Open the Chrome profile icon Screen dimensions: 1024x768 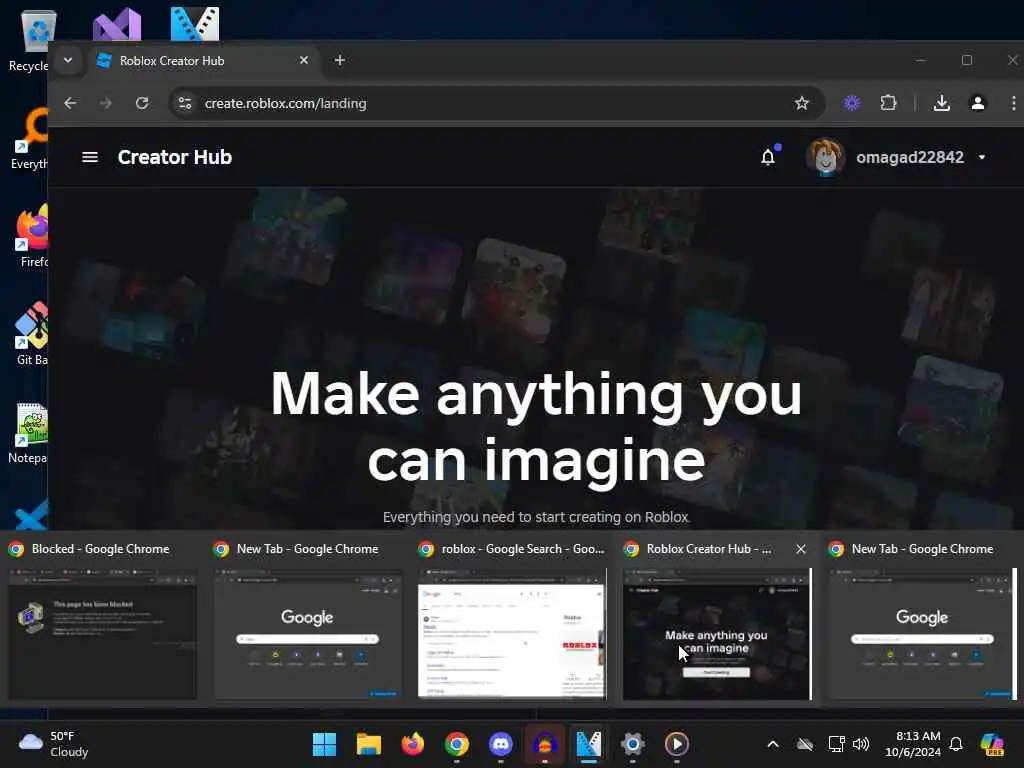click(978, 103)
